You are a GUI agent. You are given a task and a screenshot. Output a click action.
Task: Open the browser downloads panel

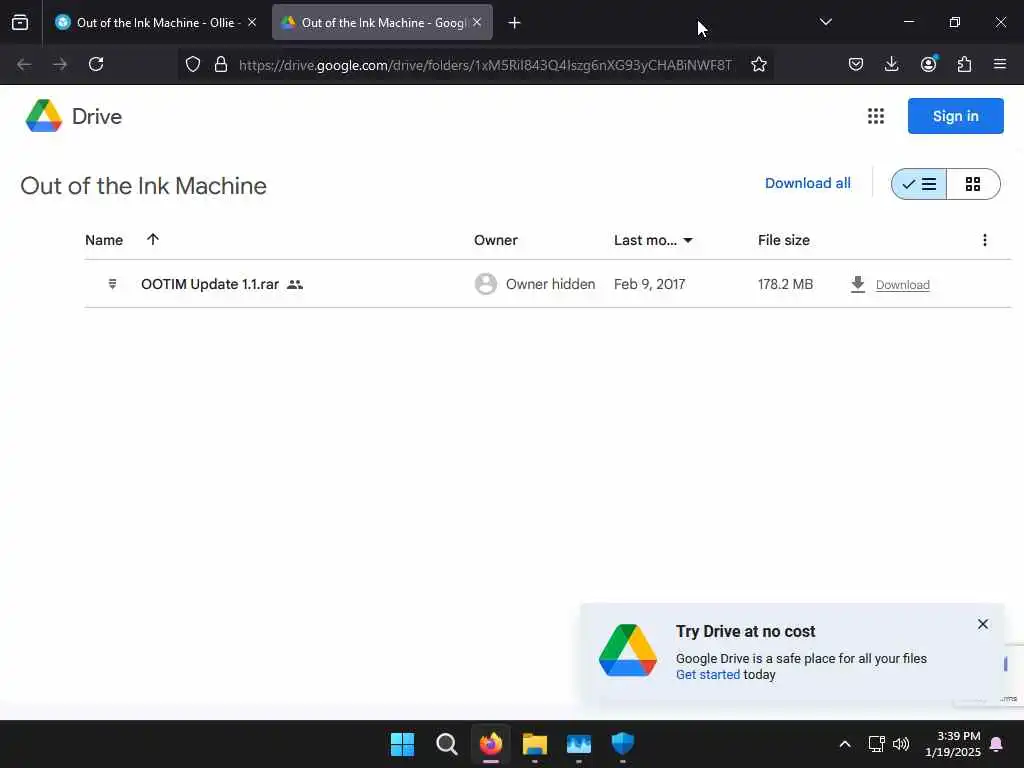point(891,64)
